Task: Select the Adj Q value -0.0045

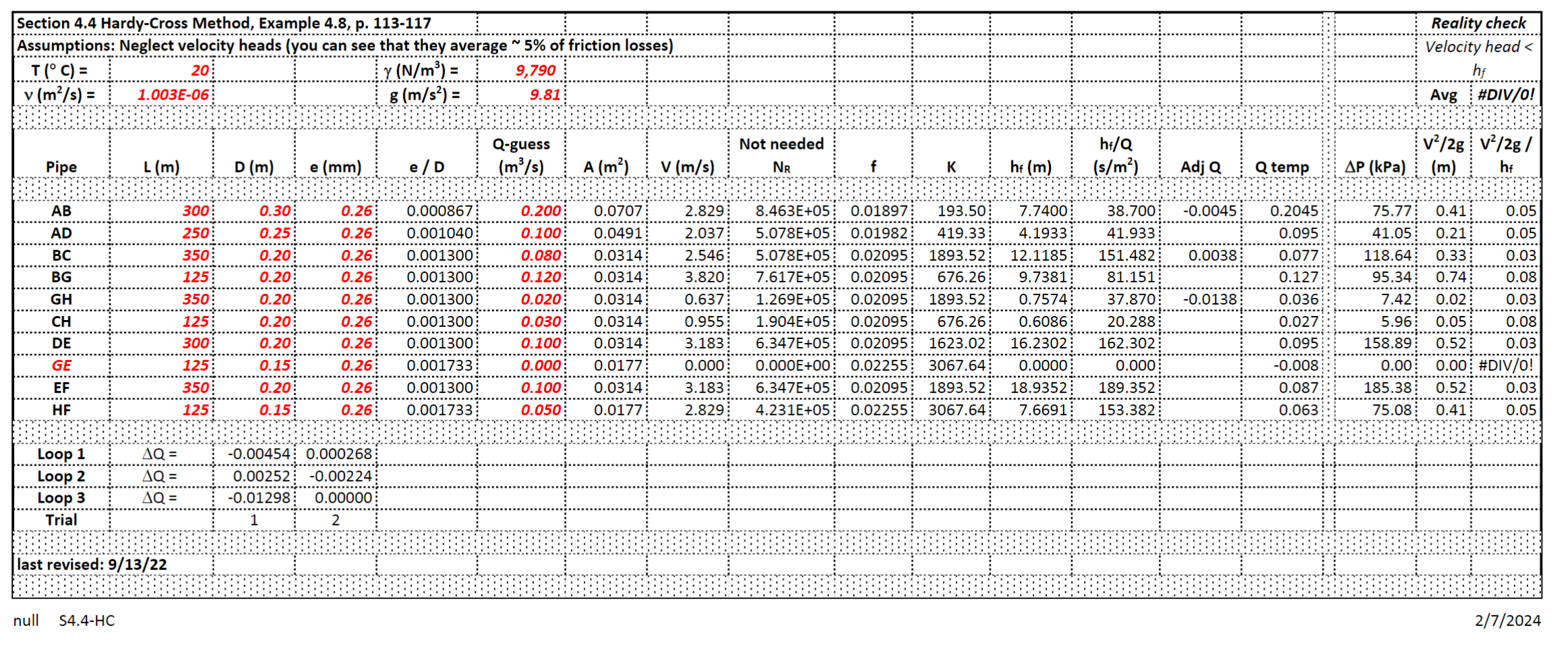Action: (x=1210, y=211)
